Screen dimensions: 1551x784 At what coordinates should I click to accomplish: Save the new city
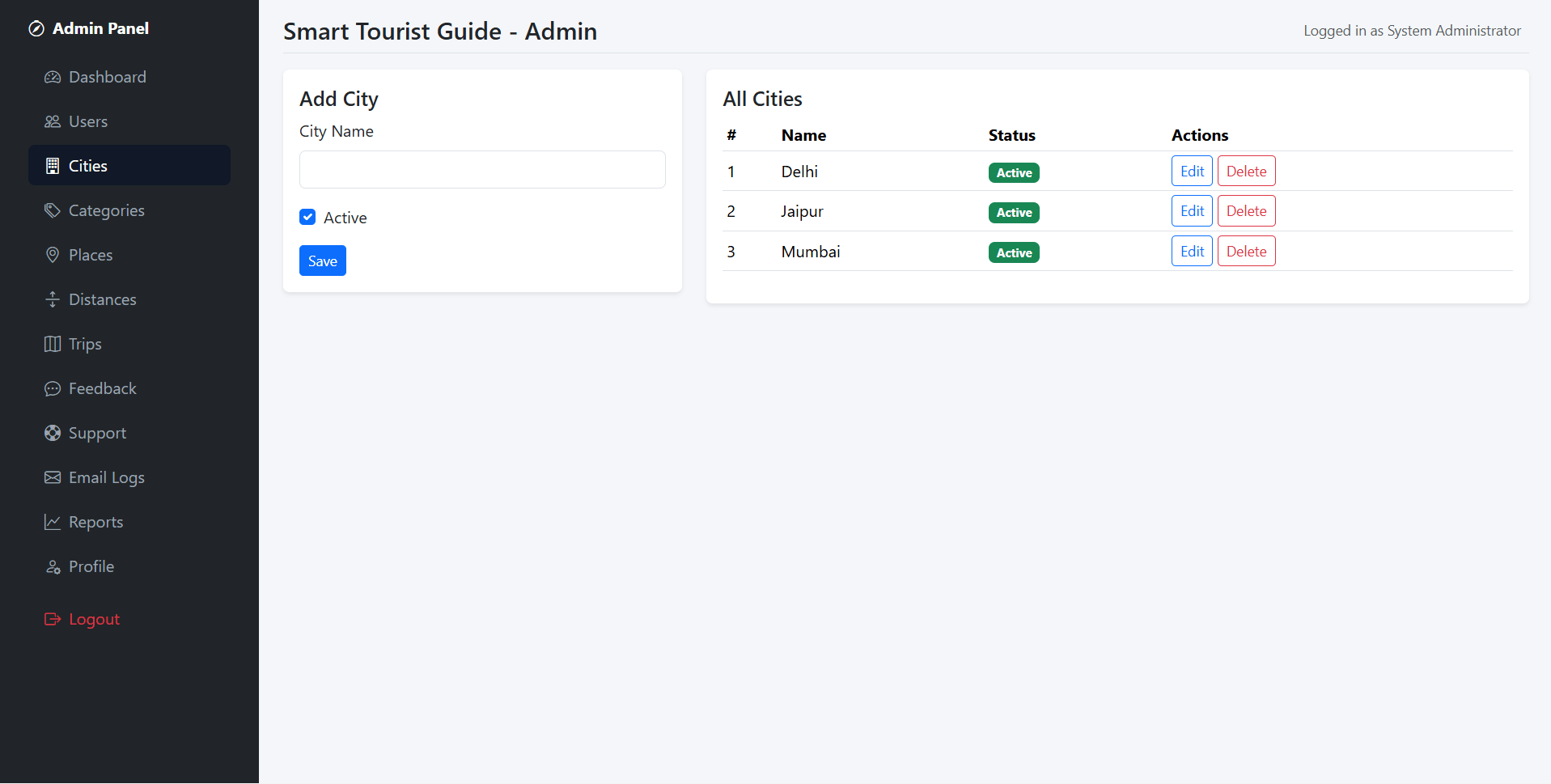click(x=323, y=261)
